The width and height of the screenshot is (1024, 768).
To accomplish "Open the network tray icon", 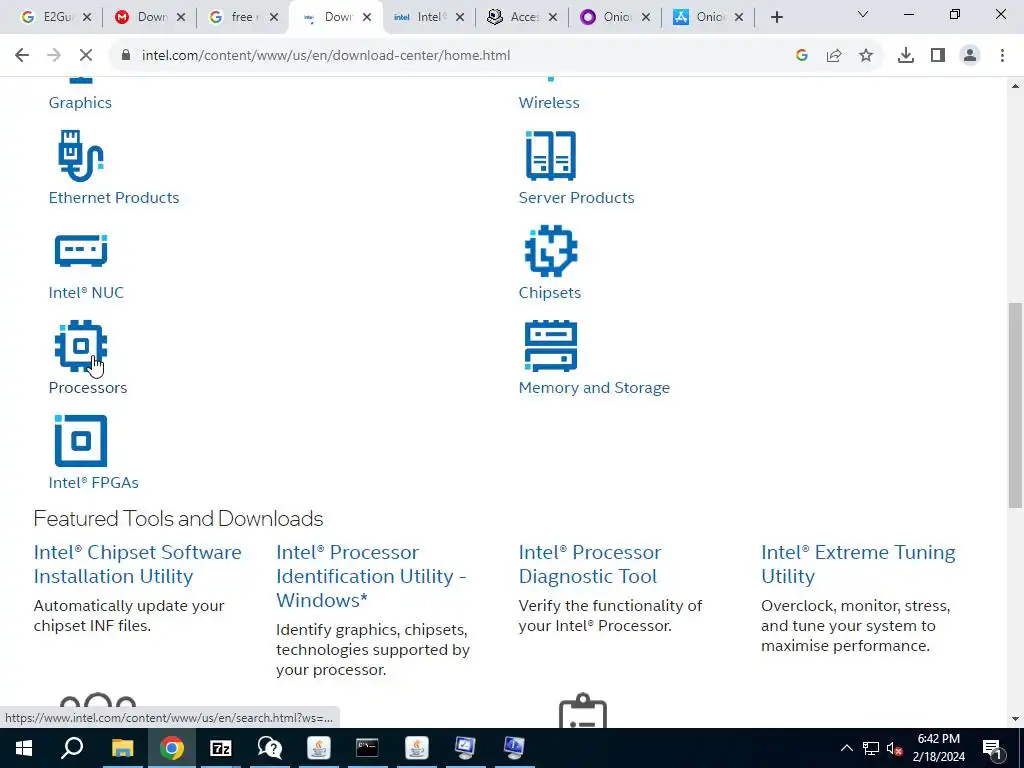I will (871, 748).
